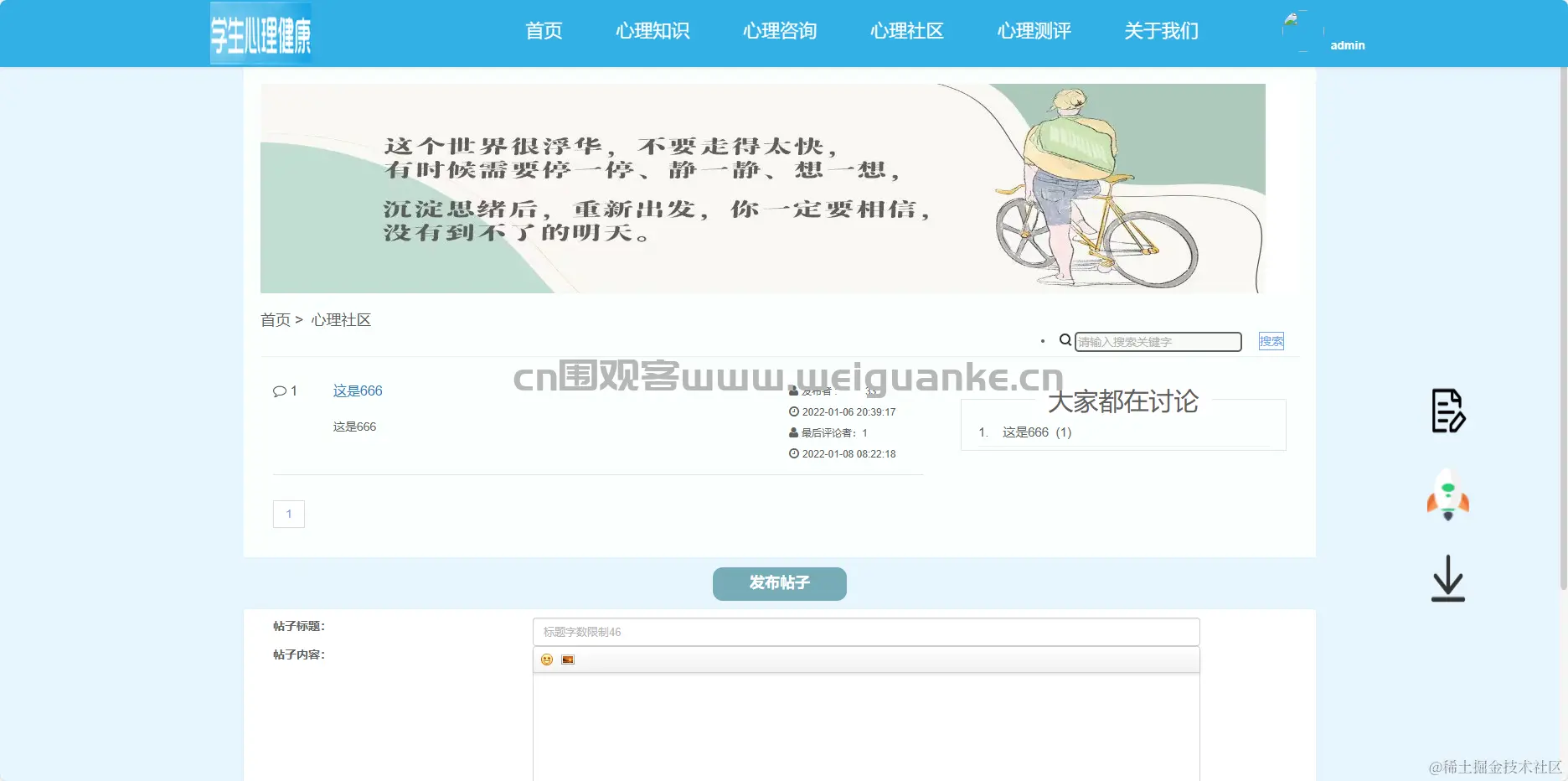
Task: Click the 大家都在讨论 heading
Action: 1123,401
